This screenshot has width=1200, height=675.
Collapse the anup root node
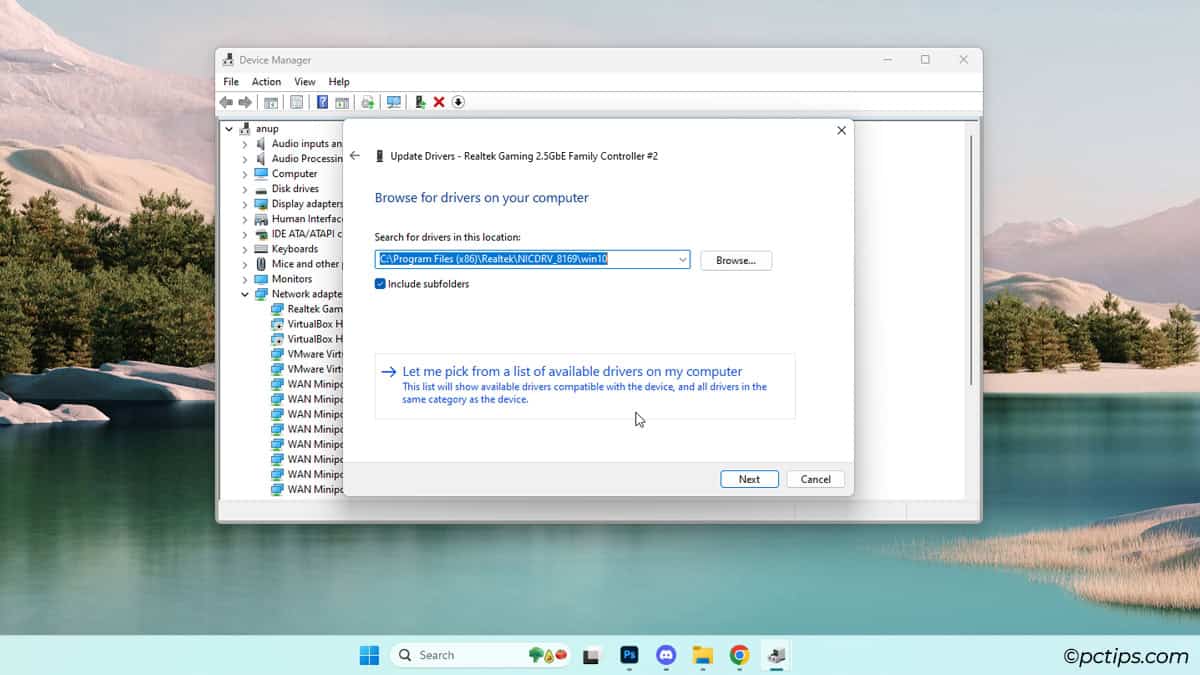[x=228, y=129]
